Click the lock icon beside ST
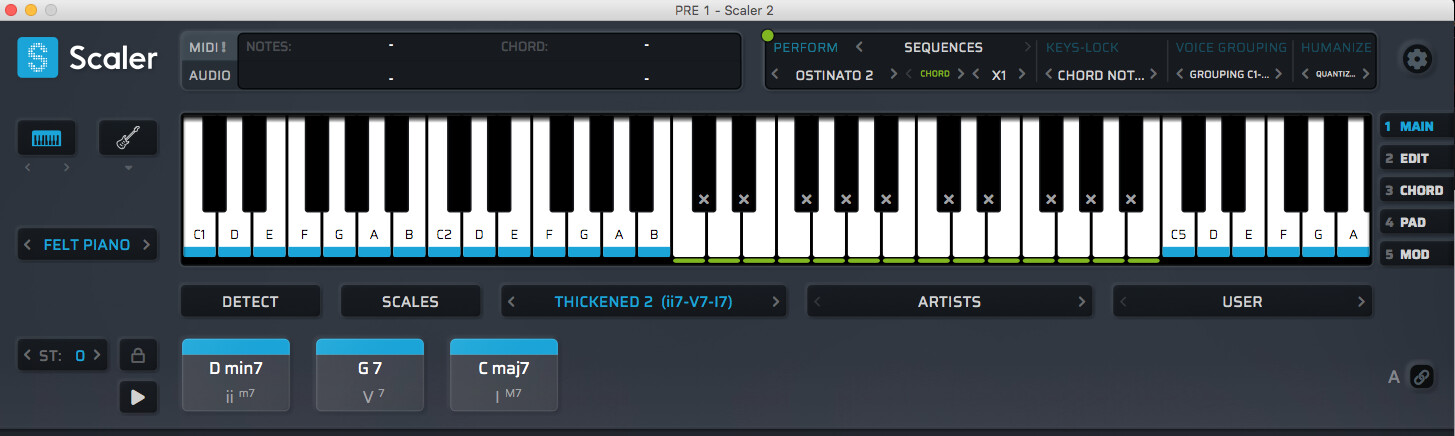The image size is (1455, 436). click(138, 355)
